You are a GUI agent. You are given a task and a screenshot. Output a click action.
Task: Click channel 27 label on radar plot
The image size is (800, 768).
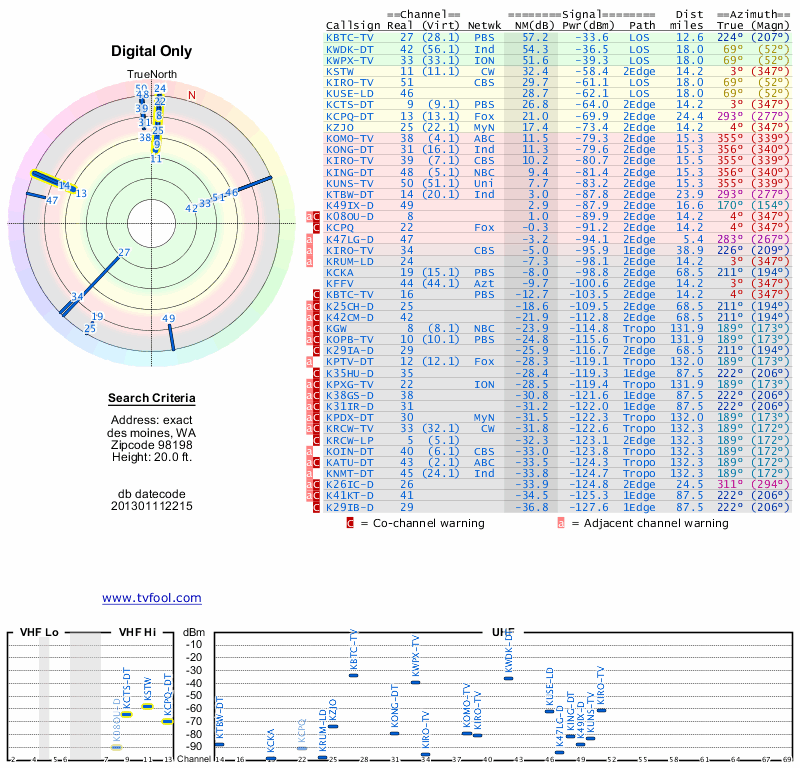pyautogui.click(x=124, y=253)
